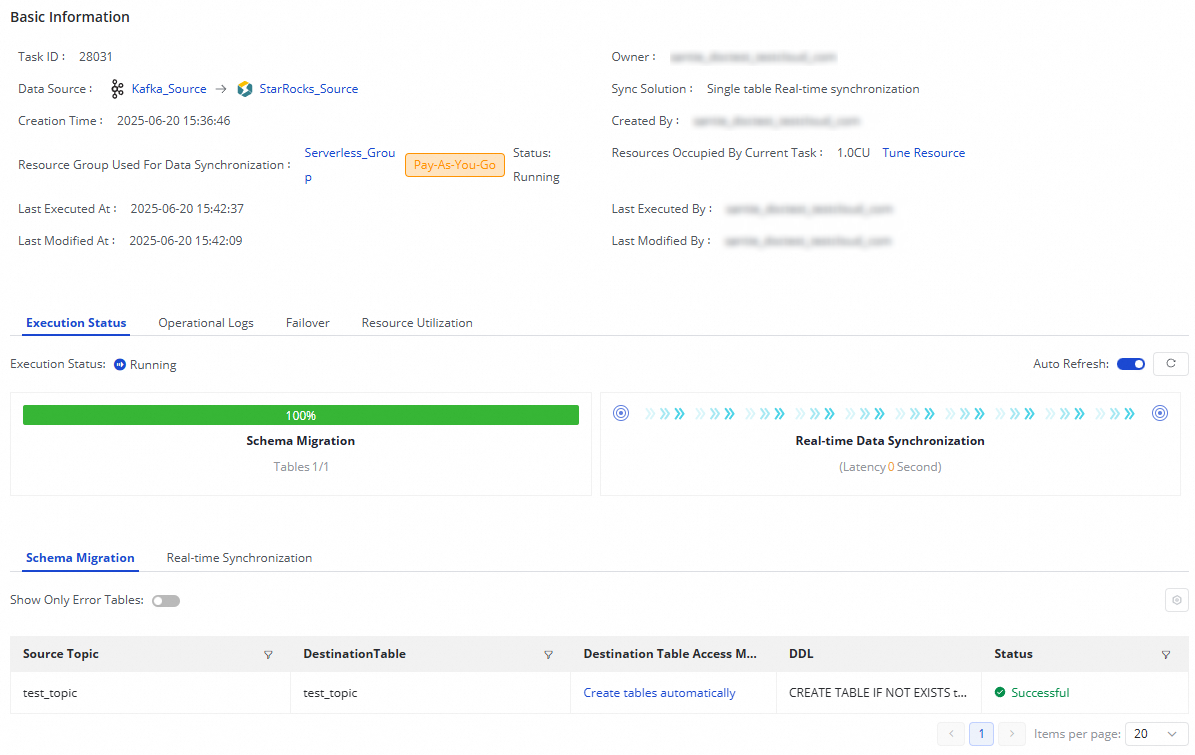Enable Show Only Error Tables toggle
This screenshot has width=1195, height=755.
[165, 601]
